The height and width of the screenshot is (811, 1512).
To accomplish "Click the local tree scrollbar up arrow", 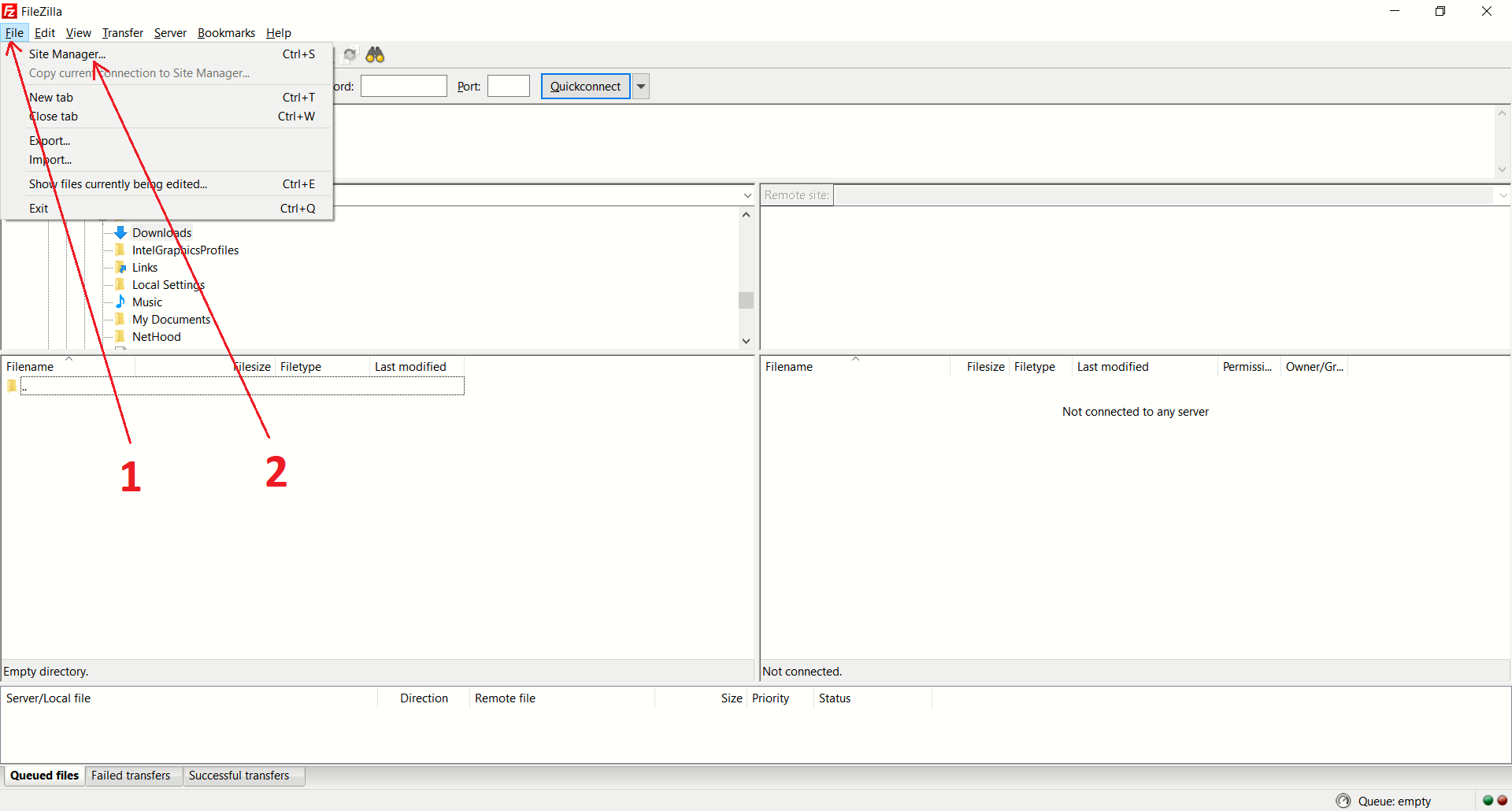I will click(x=746, y=215).
